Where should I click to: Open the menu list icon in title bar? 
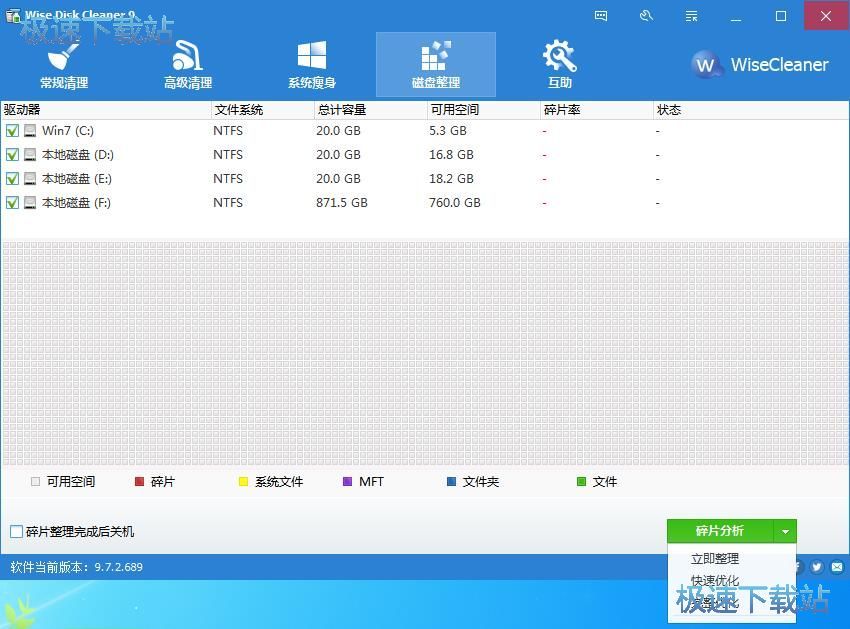[691, 16]
